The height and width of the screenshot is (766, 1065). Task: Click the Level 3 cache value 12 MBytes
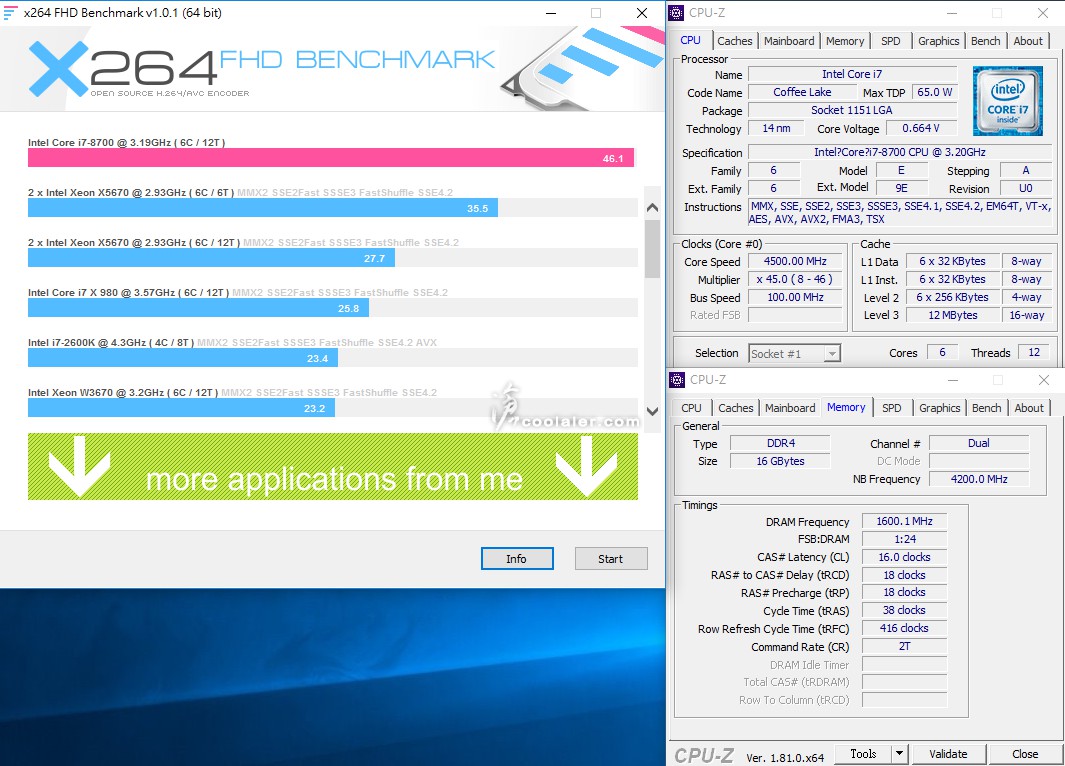pos(952,315)
